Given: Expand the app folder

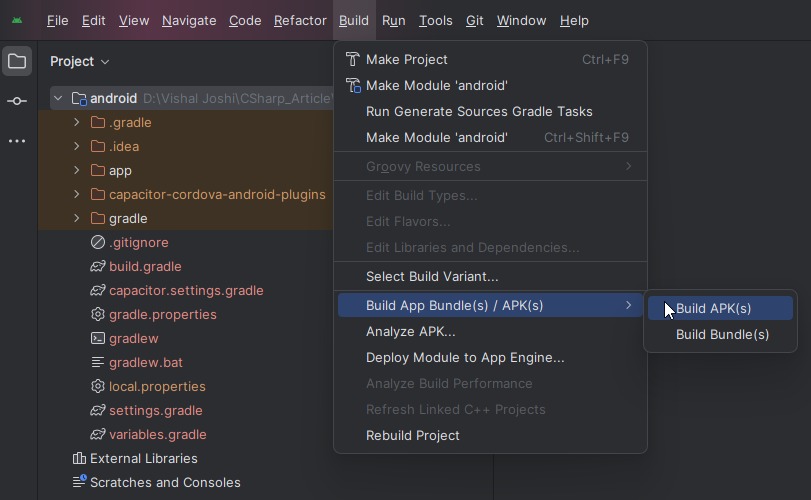Looking at the screenshot, I should click(77, 170).
